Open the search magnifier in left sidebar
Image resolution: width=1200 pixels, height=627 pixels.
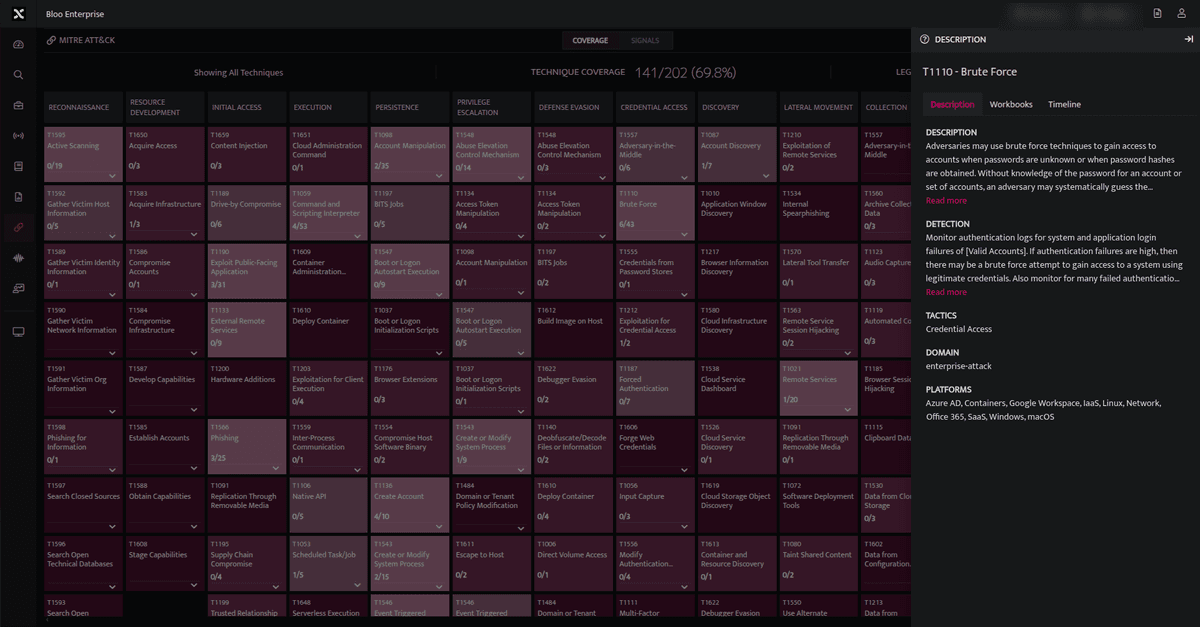point(18,75)
